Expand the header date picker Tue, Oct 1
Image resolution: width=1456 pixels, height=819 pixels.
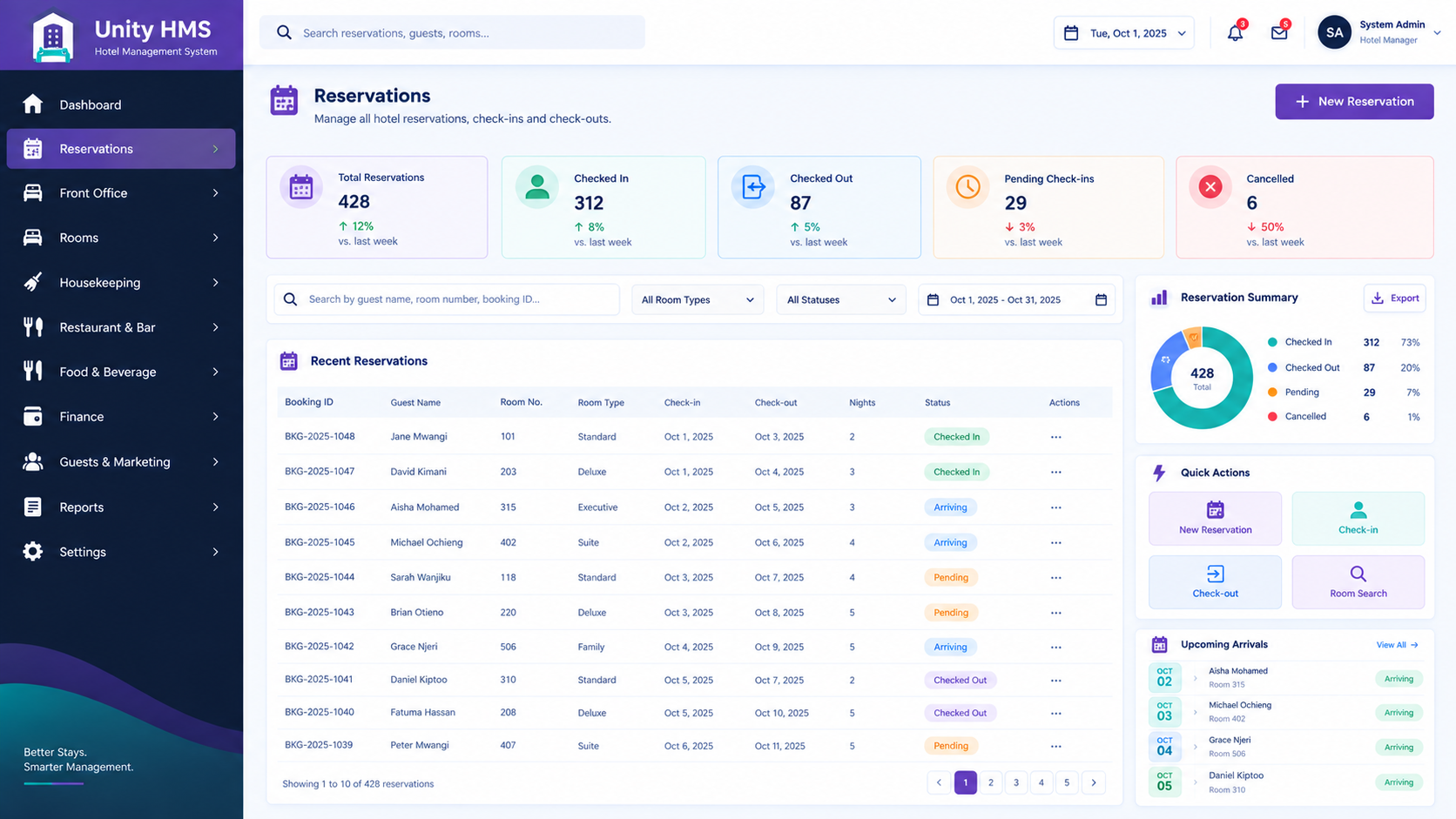1123,33
